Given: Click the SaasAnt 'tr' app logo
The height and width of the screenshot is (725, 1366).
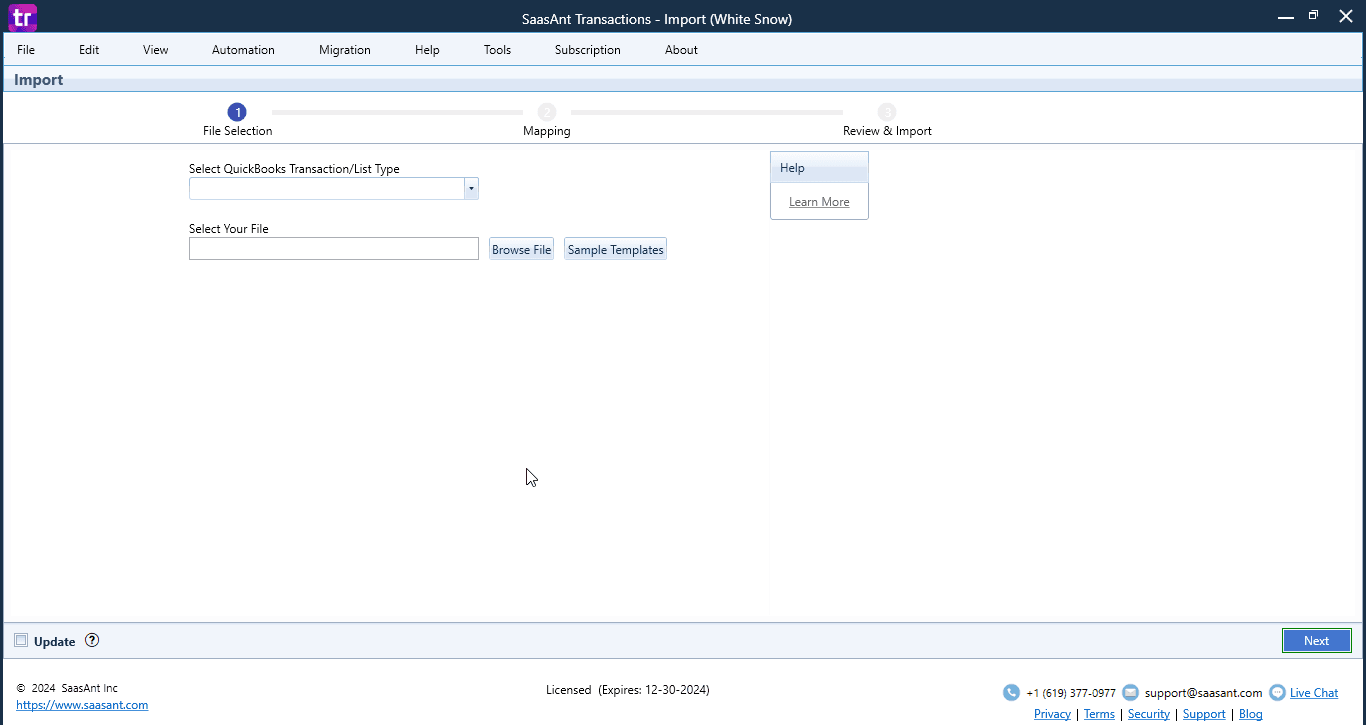Looking at the screenshot, I should (22, 17).
